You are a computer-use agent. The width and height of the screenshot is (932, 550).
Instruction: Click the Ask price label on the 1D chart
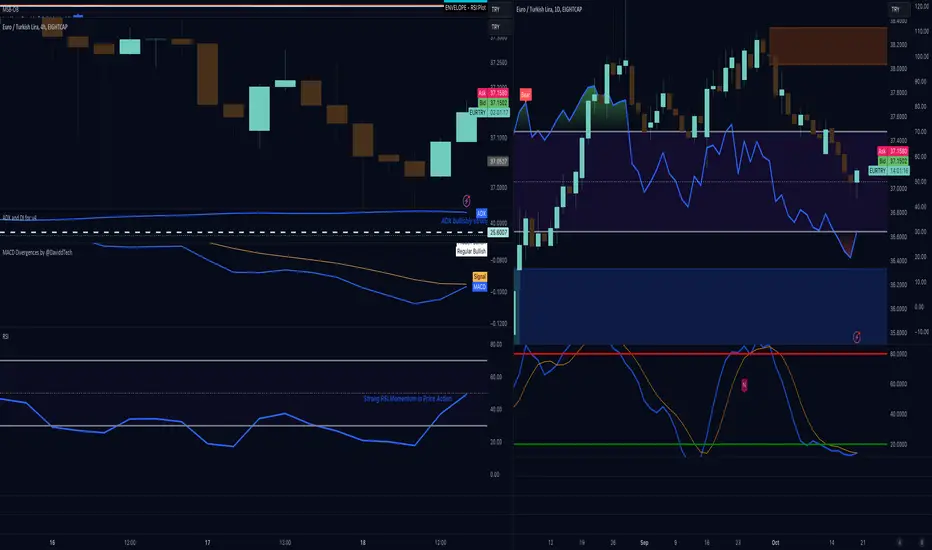click(x=893, y=151)
